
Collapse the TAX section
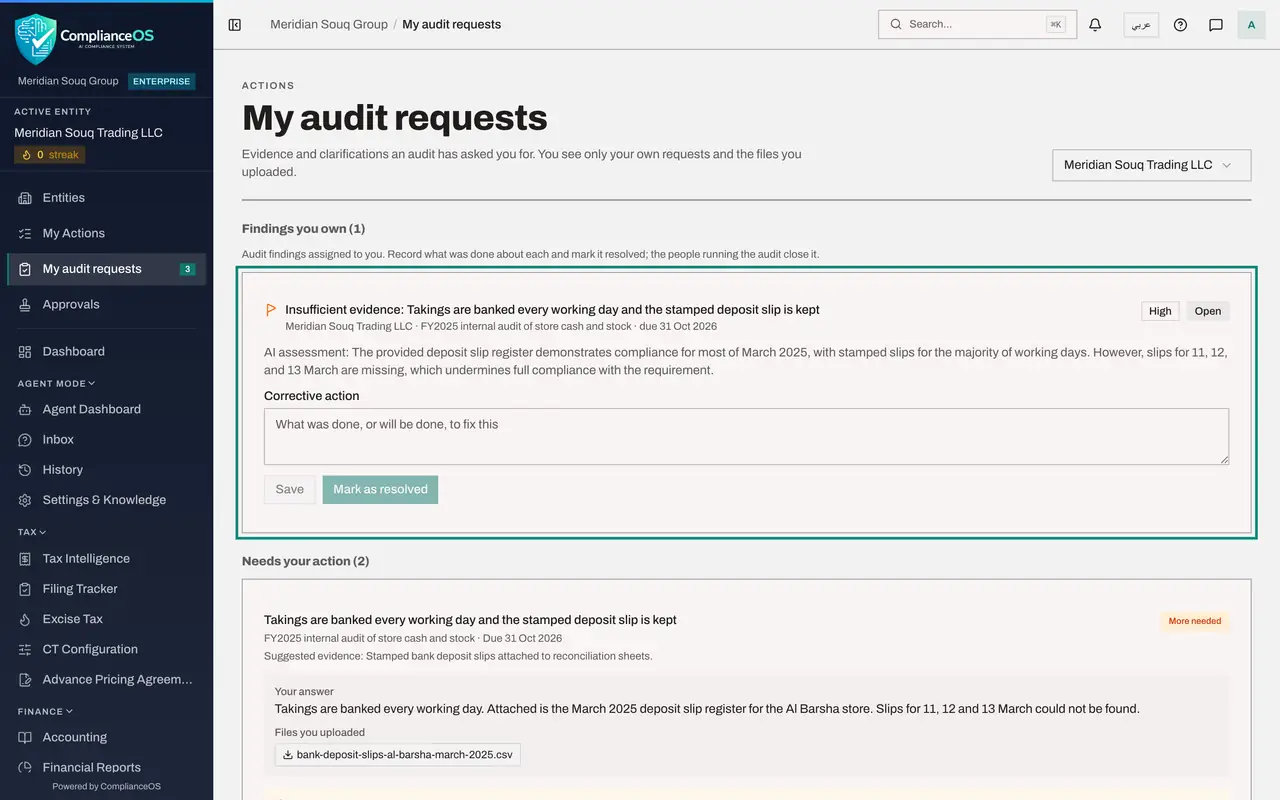point(32,532)
